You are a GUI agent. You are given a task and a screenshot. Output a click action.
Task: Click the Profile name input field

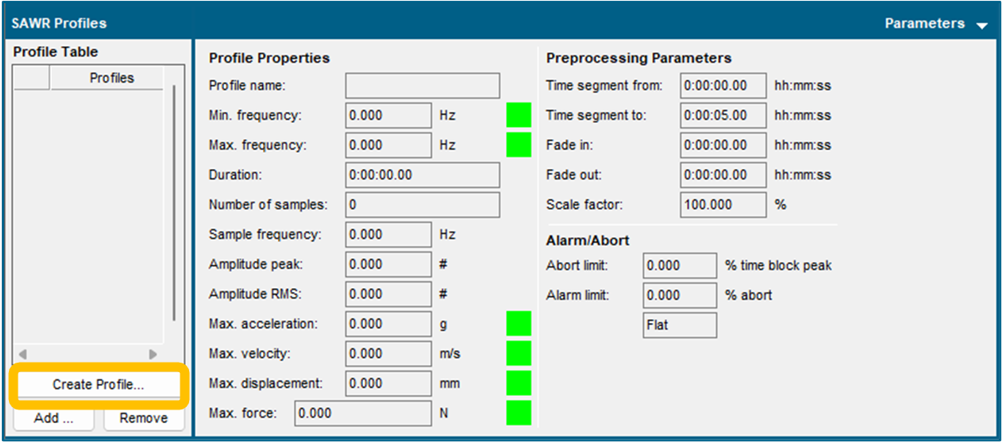click(x=422, y=86)
